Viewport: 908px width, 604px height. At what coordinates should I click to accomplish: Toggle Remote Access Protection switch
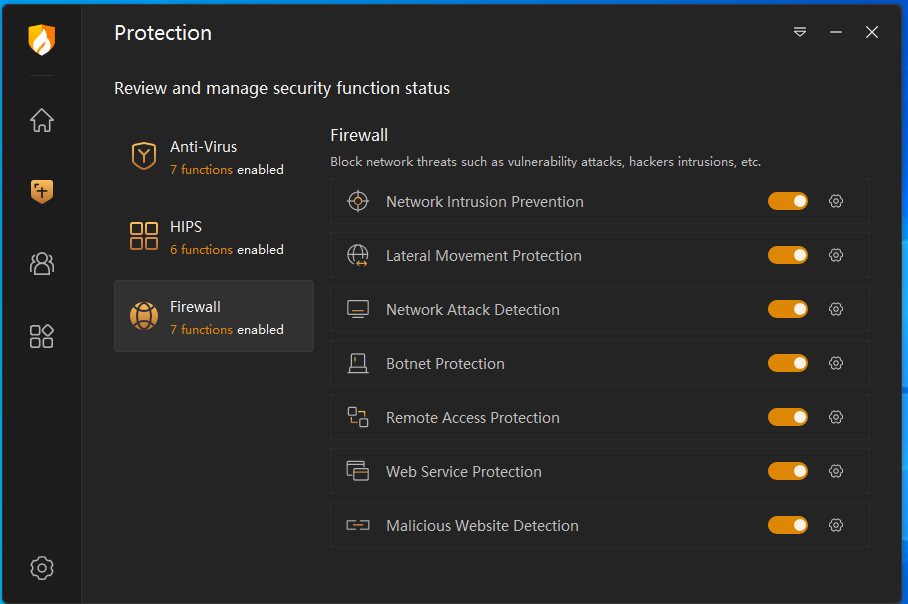[788, 417]
